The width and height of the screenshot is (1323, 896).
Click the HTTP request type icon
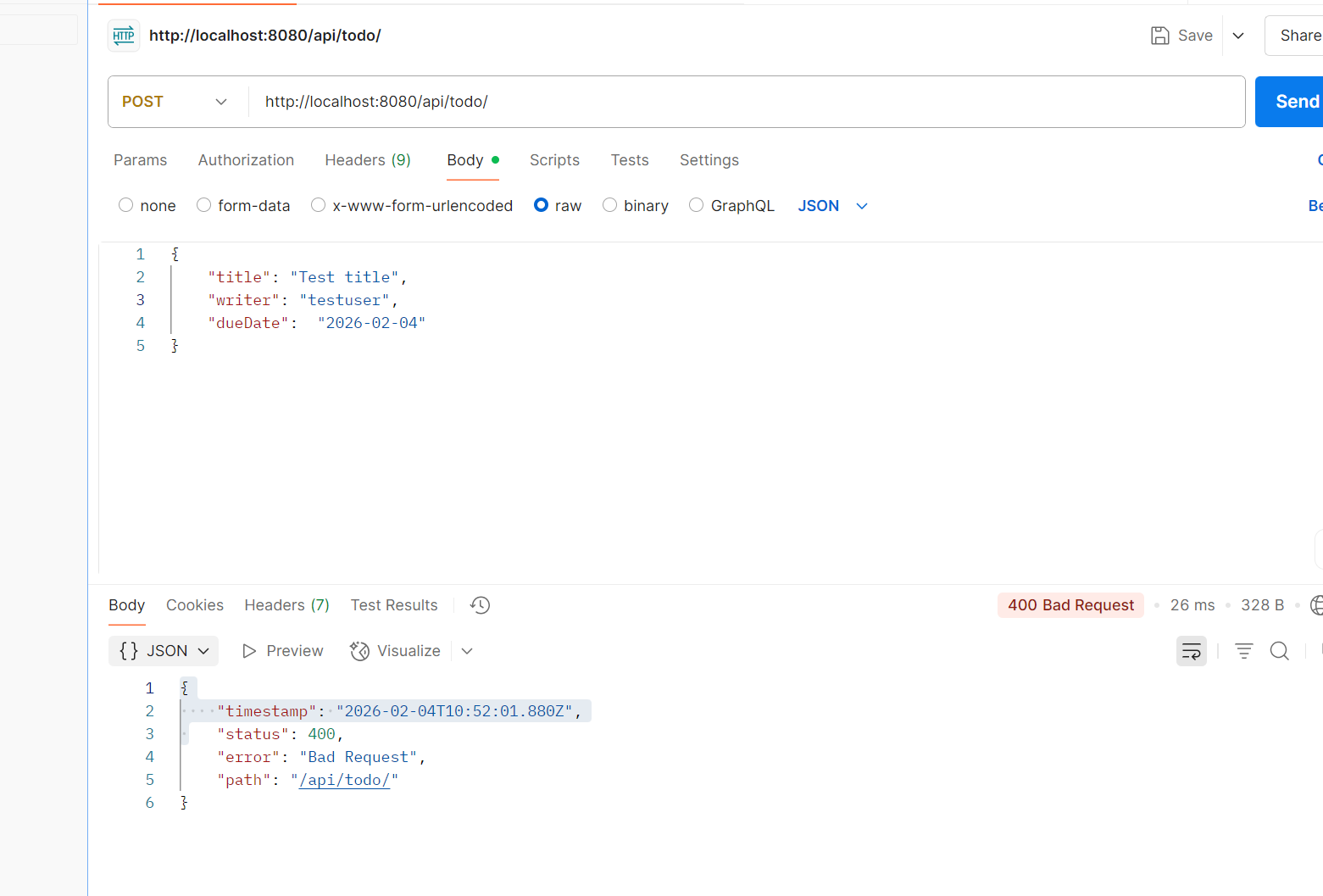(x=124, y=36)
